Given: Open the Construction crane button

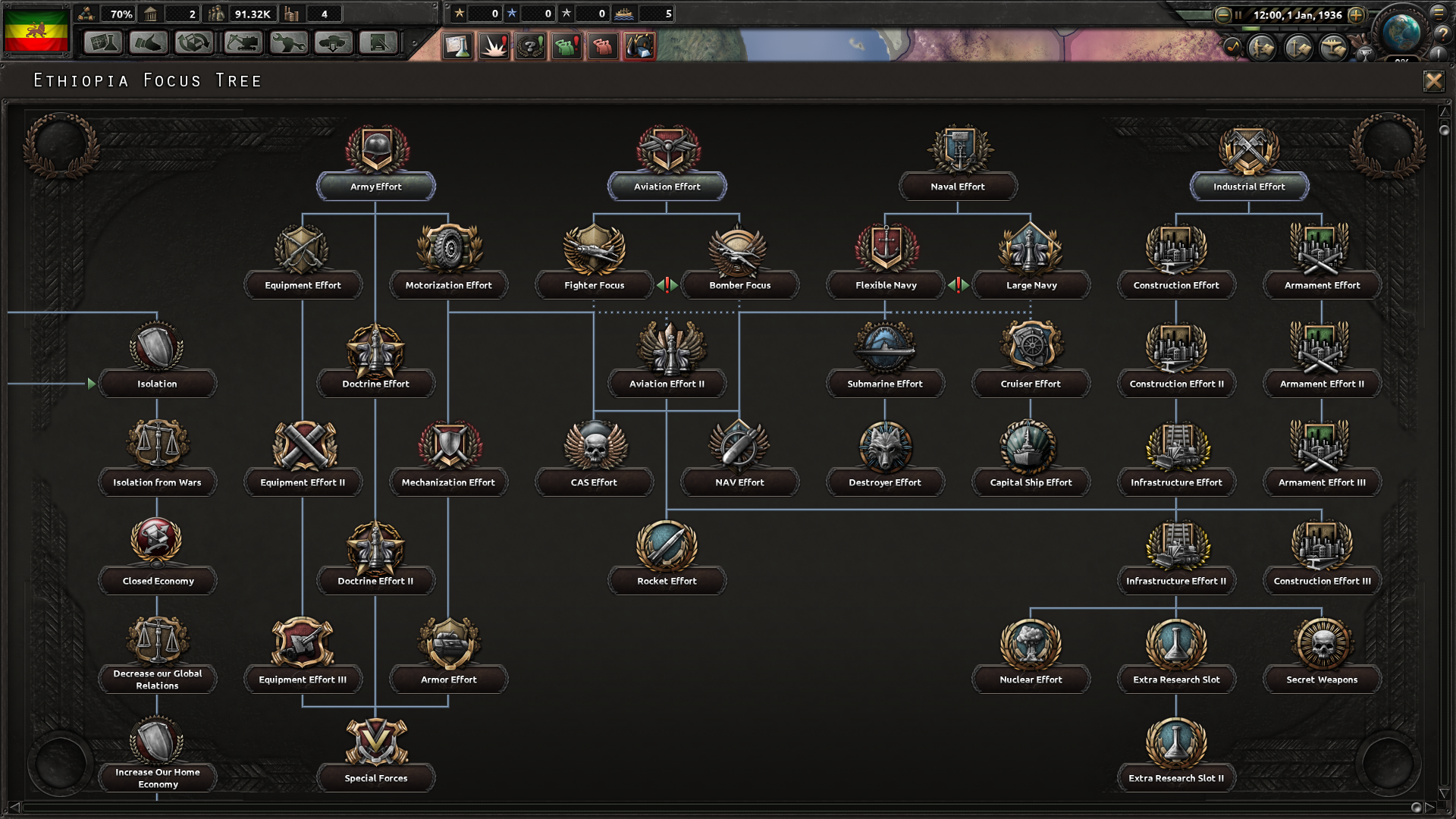Looking at the screenshot, I should [243, 43].
